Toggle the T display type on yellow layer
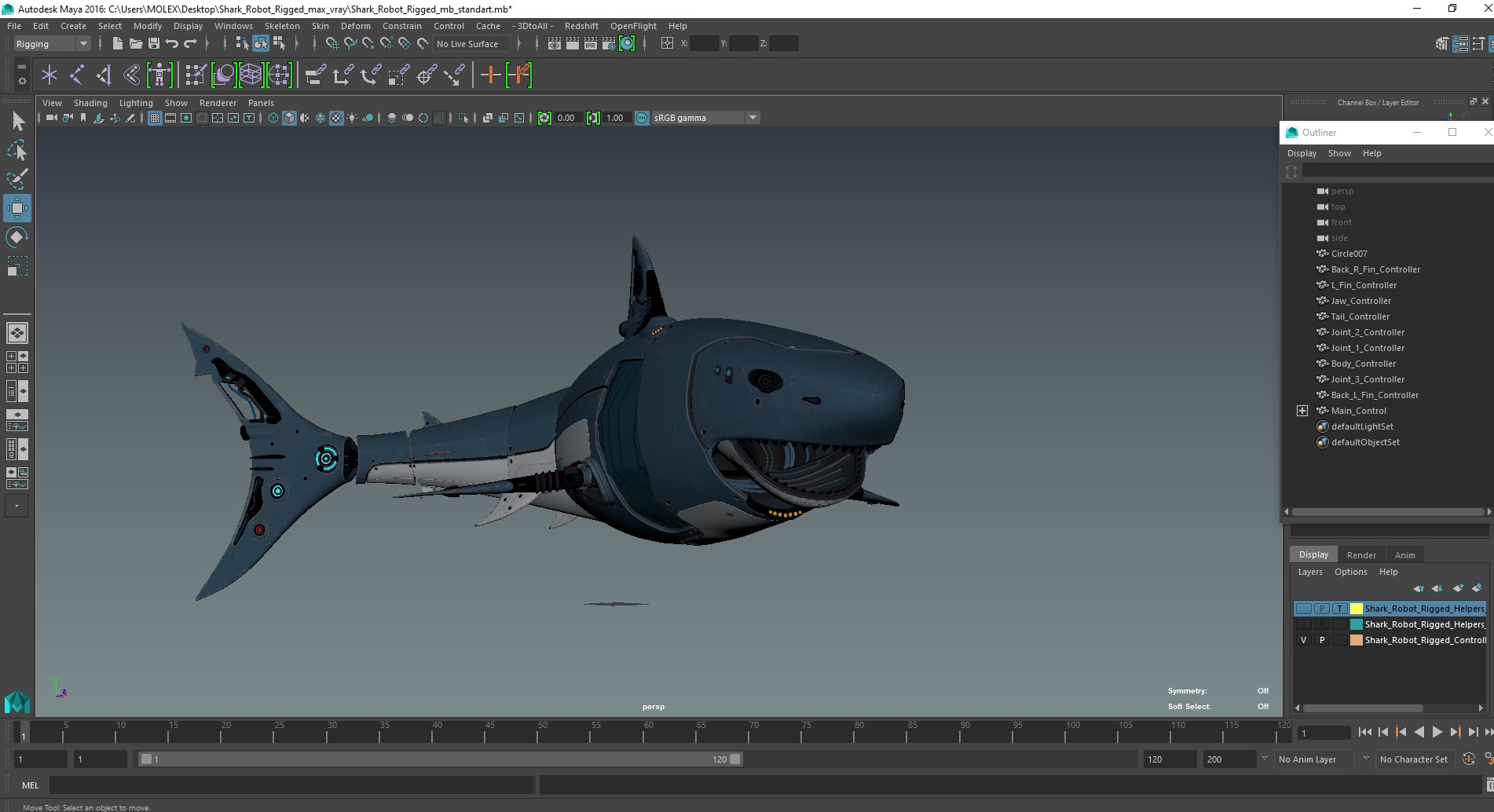 pyautogui.click(x=1339, y=609)
